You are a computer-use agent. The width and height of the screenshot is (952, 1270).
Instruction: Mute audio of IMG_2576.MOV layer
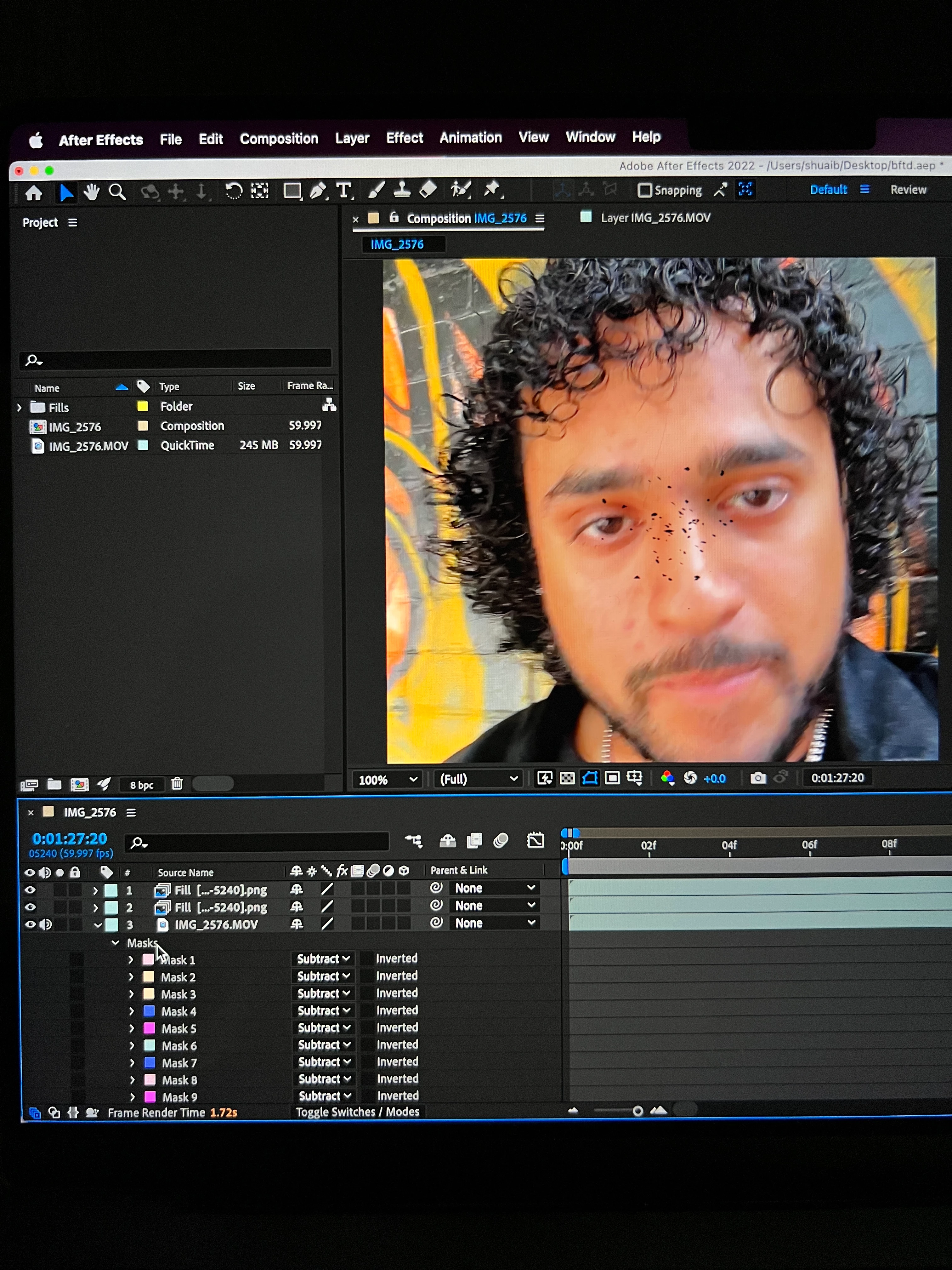tap(45, 924)
